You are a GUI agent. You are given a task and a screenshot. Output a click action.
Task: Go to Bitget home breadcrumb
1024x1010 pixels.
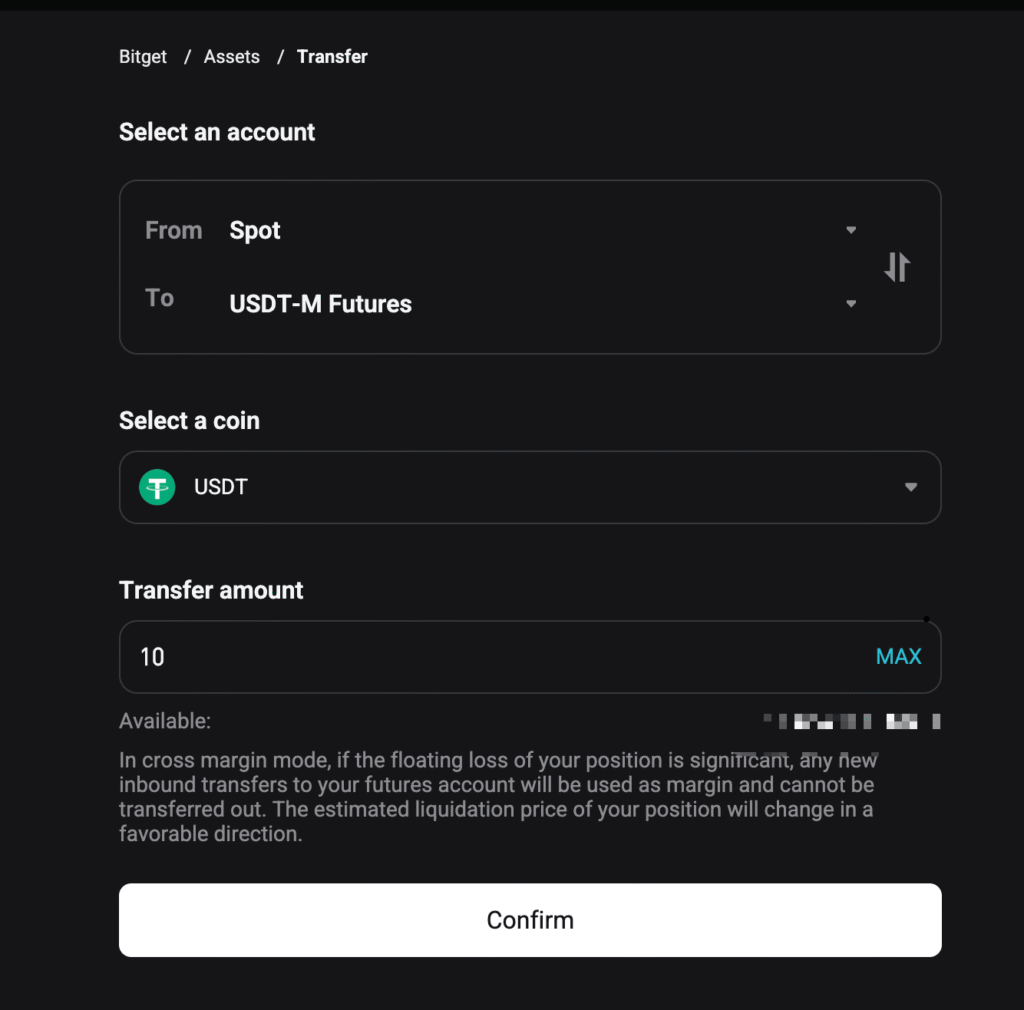click(143, 57)
